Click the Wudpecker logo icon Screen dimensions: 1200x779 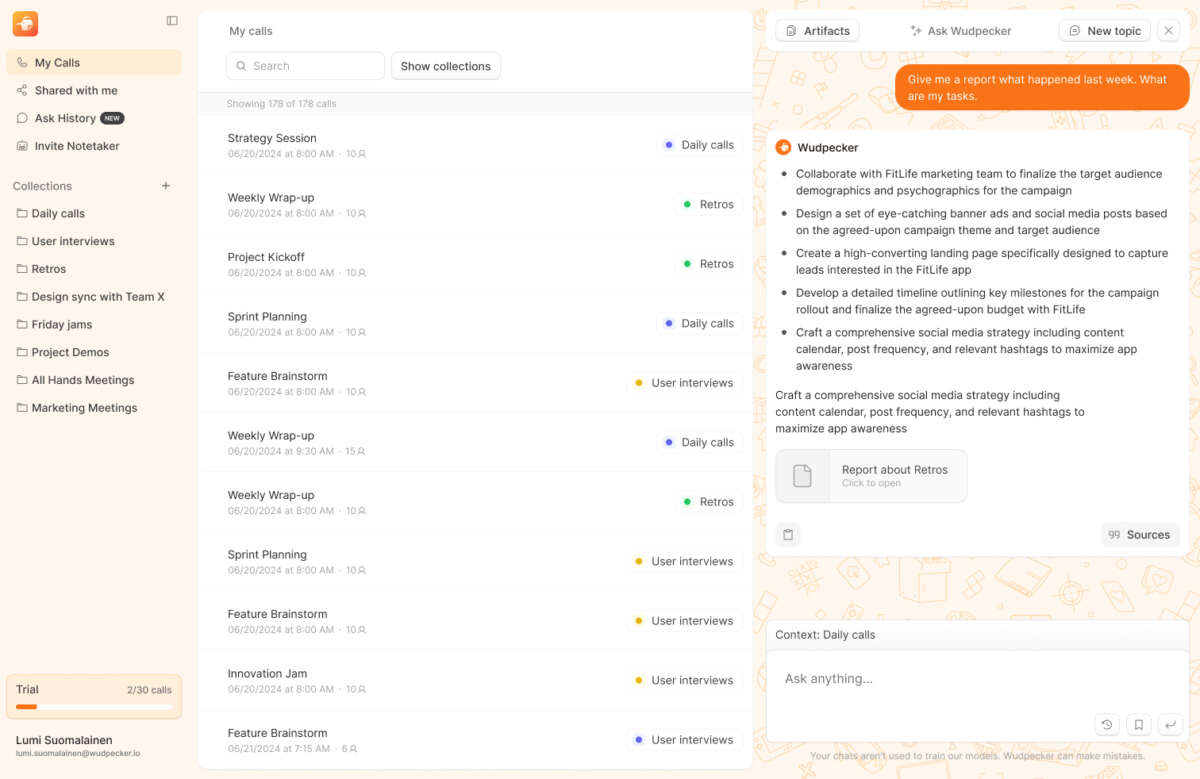[x=25, y=23]
